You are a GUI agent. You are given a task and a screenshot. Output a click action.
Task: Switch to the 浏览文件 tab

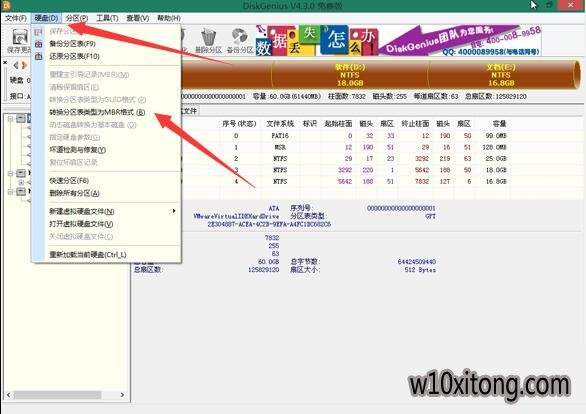click(x=189, y=111)
